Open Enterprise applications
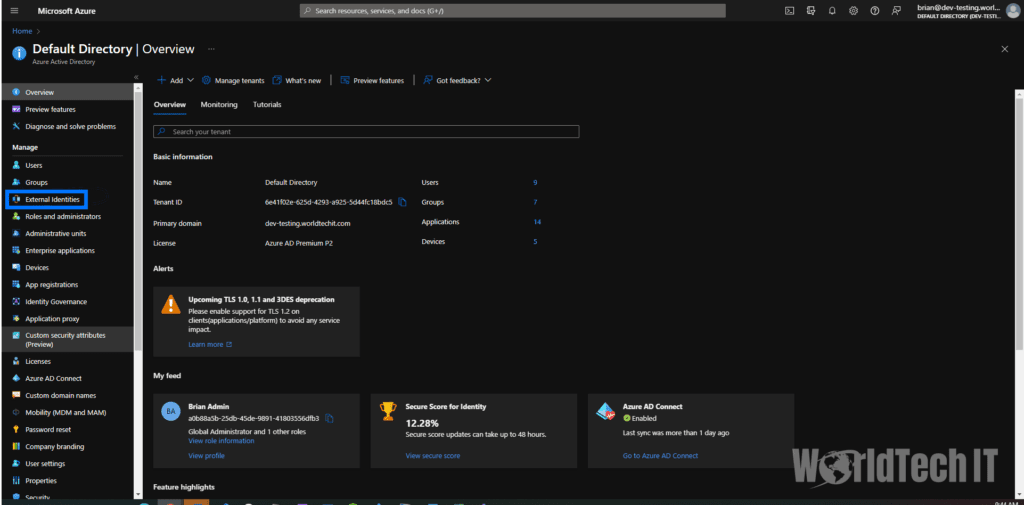This screenshot has height=505, width=1024. coord(62,250)
